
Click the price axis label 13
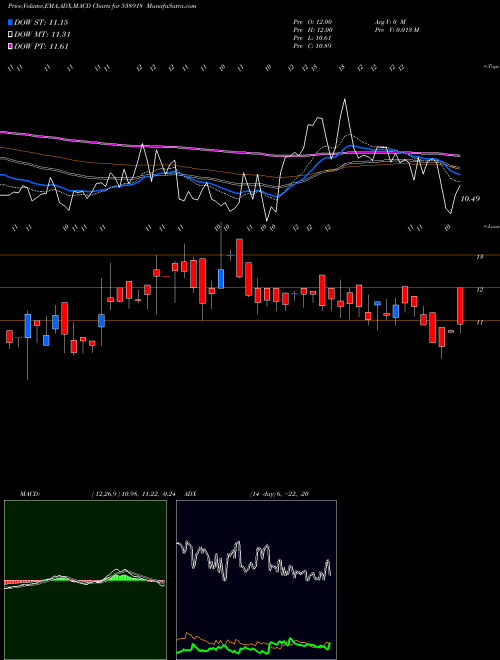479,257
